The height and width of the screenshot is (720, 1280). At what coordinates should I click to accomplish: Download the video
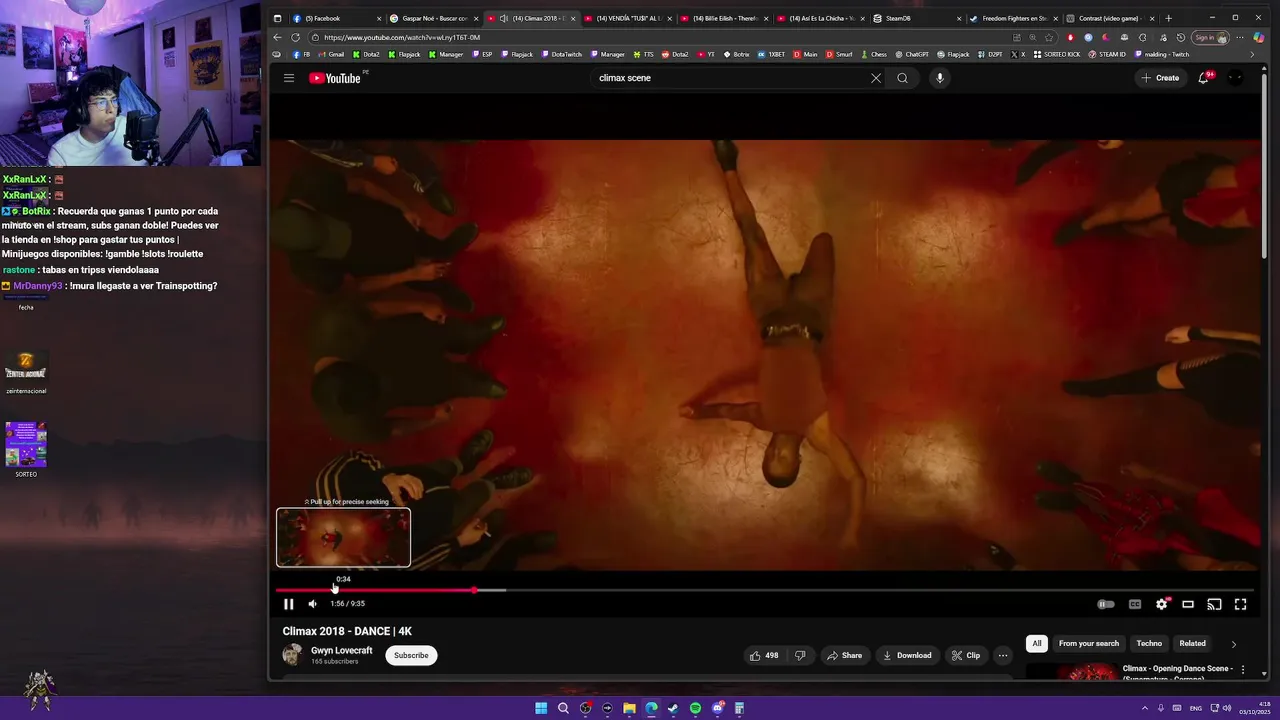coord(907,656)
